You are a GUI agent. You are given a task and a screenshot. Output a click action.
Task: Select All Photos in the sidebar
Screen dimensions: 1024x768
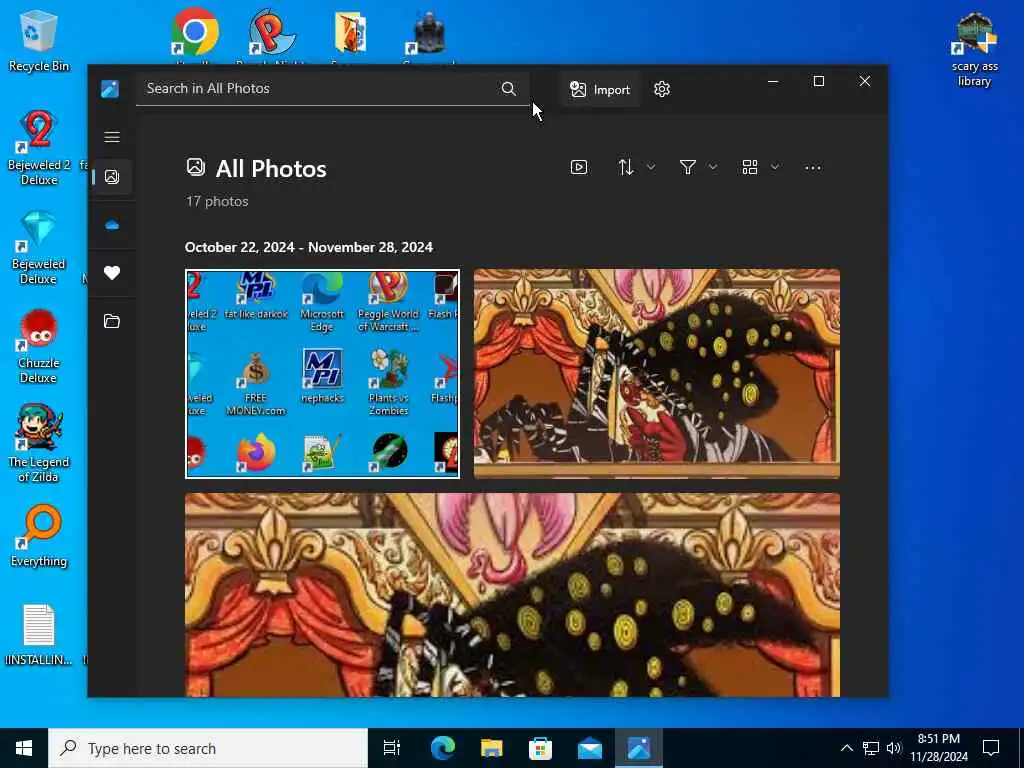[112, 177]
